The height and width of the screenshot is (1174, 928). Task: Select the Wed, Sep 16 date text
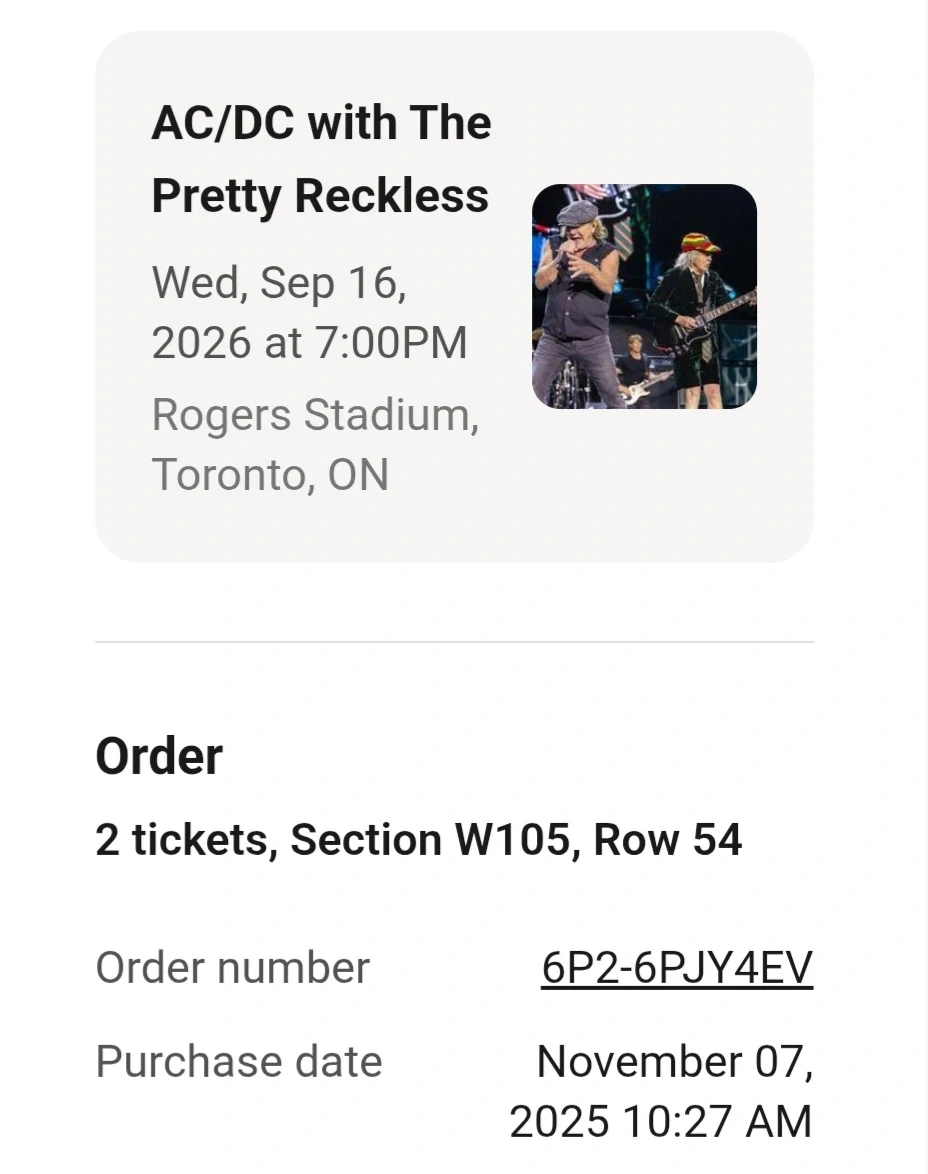(279, 283)
